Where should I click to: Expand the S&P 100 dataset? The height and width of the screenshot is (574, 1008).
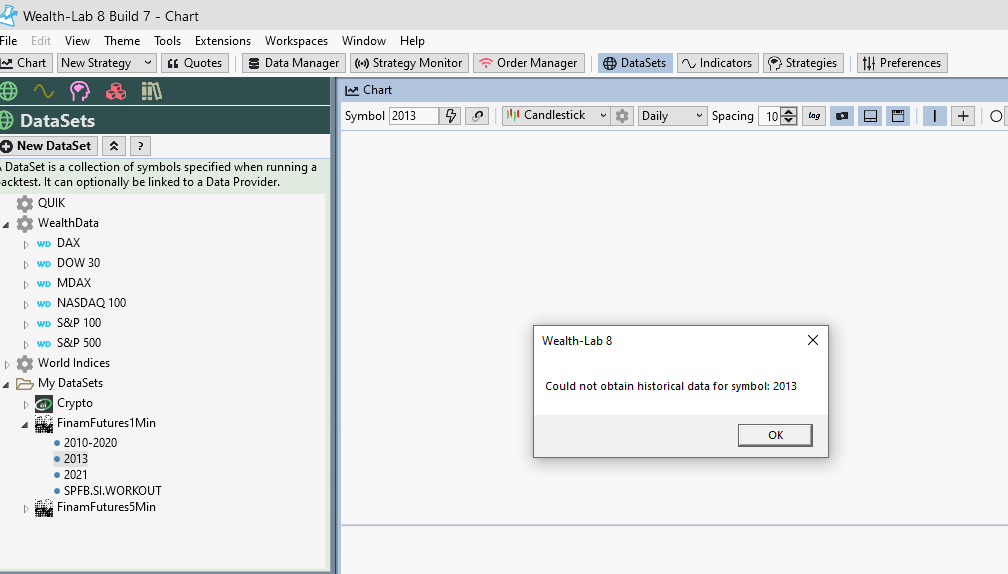coord(26,324)
